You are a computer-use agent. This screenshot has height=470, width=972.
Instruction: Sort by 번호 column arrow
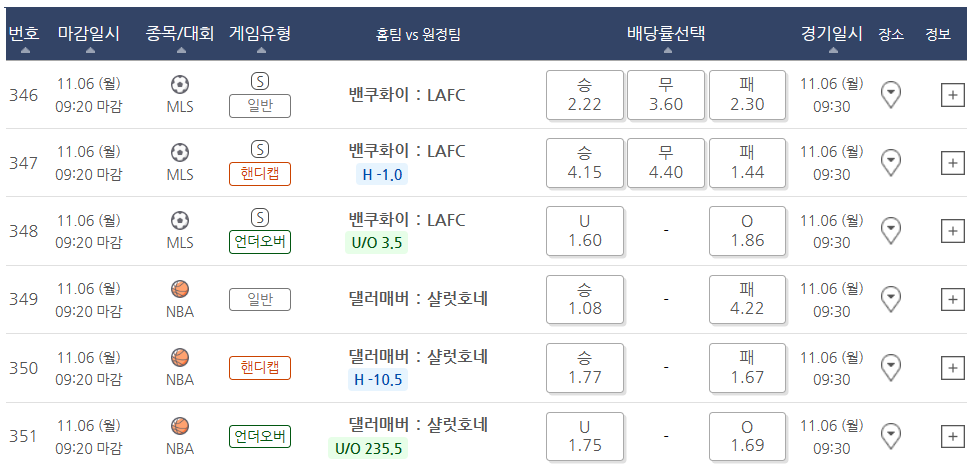pos(25,51)
